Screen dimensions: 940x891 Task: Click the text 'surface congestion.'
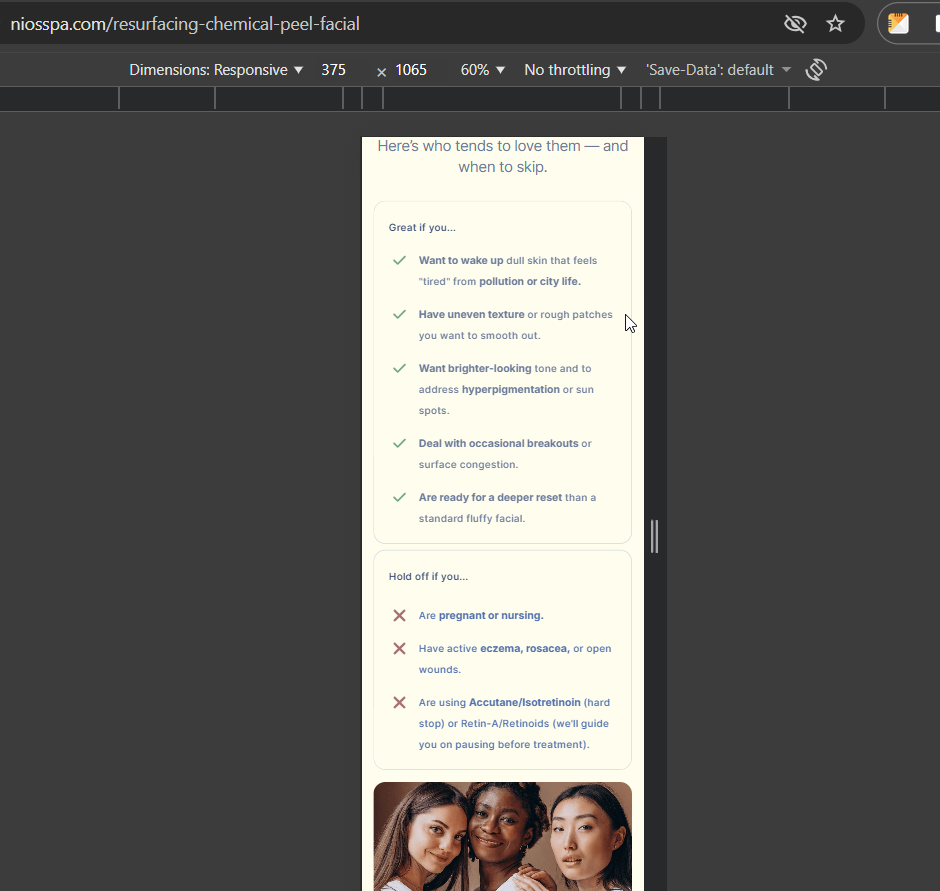coord(468,464)
